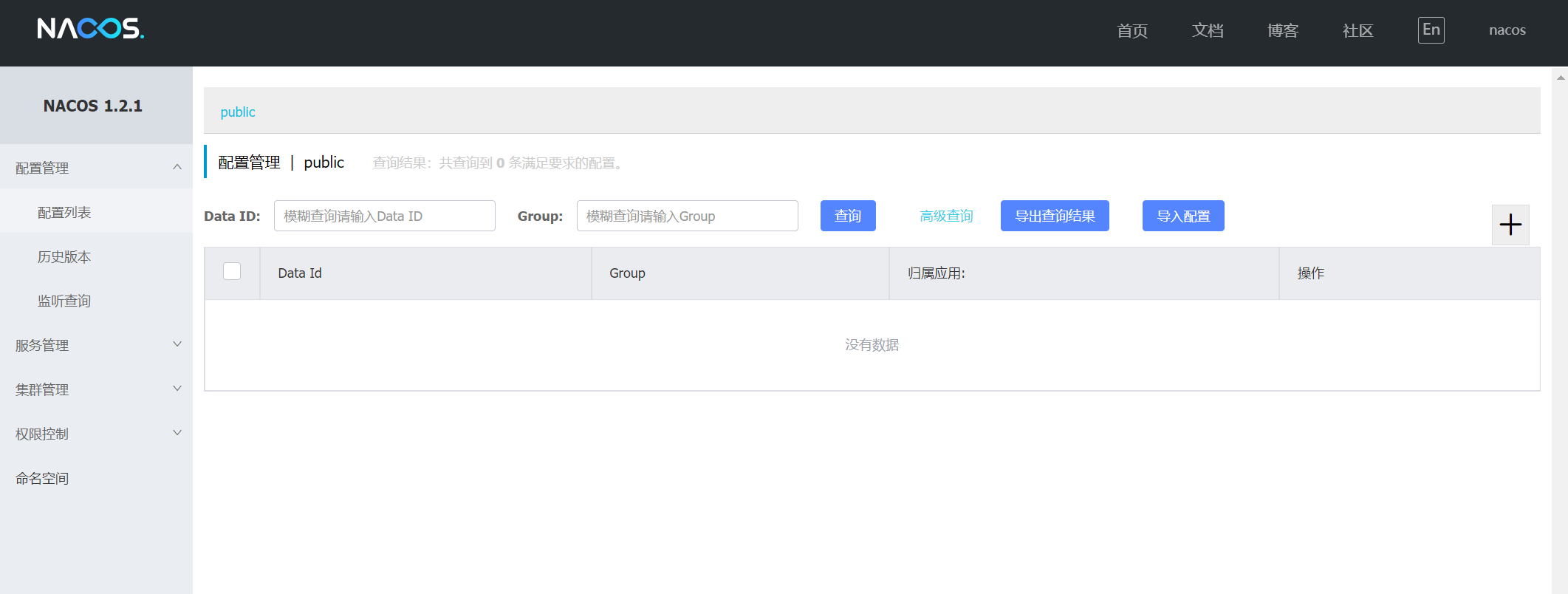Expand the 服务管理 chevron
The height and width of the screenshot is (594, 1568).
point(177,344)
